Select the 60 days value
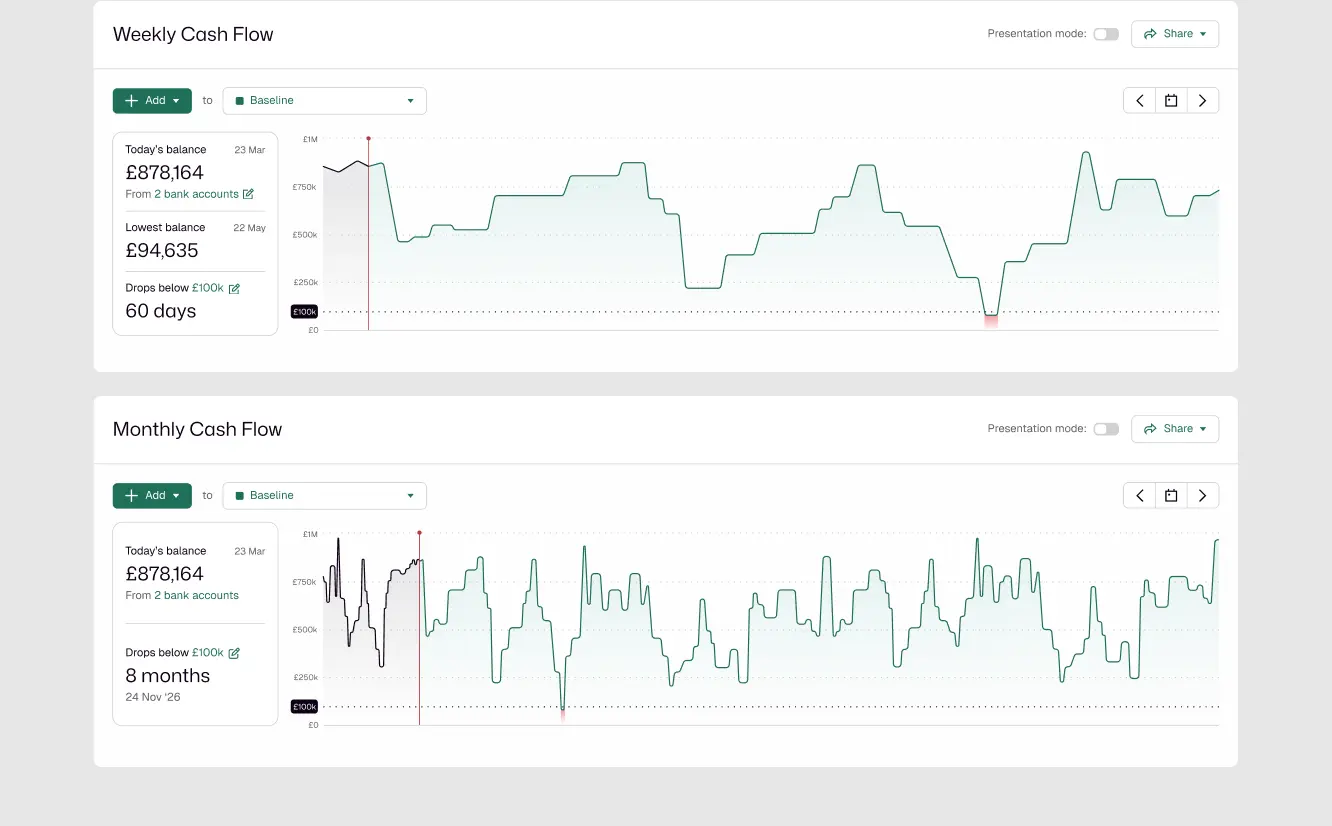1332x826 pixels. [x=161, y=311]
